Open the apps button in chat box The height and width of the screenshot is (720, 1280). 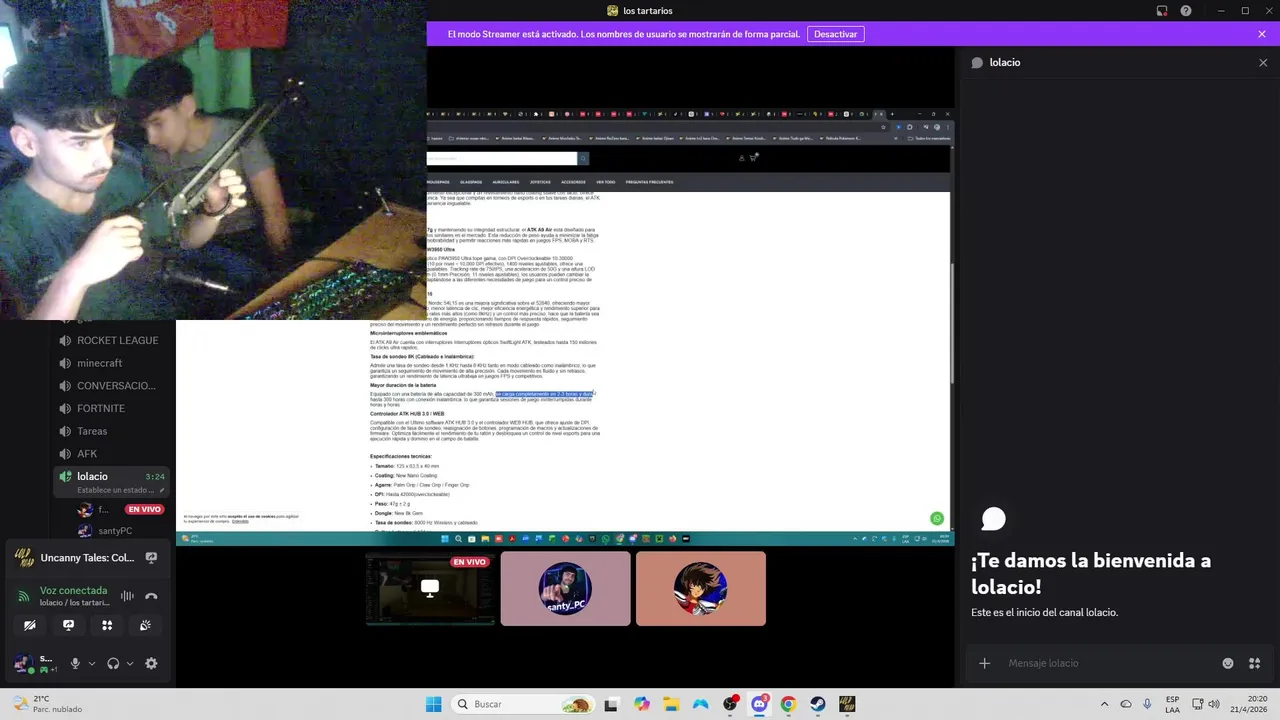point(1254,663)
